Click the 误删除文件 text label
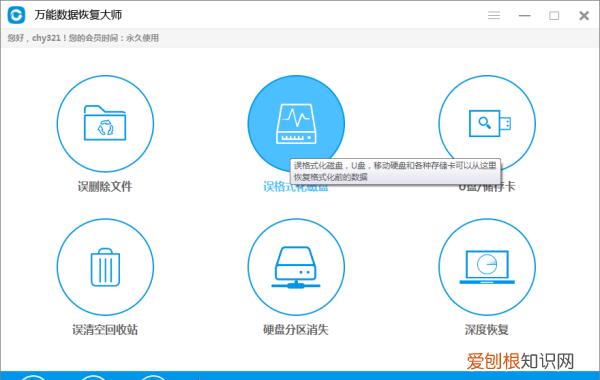This screenshot has height=380, width=600. 105,187
